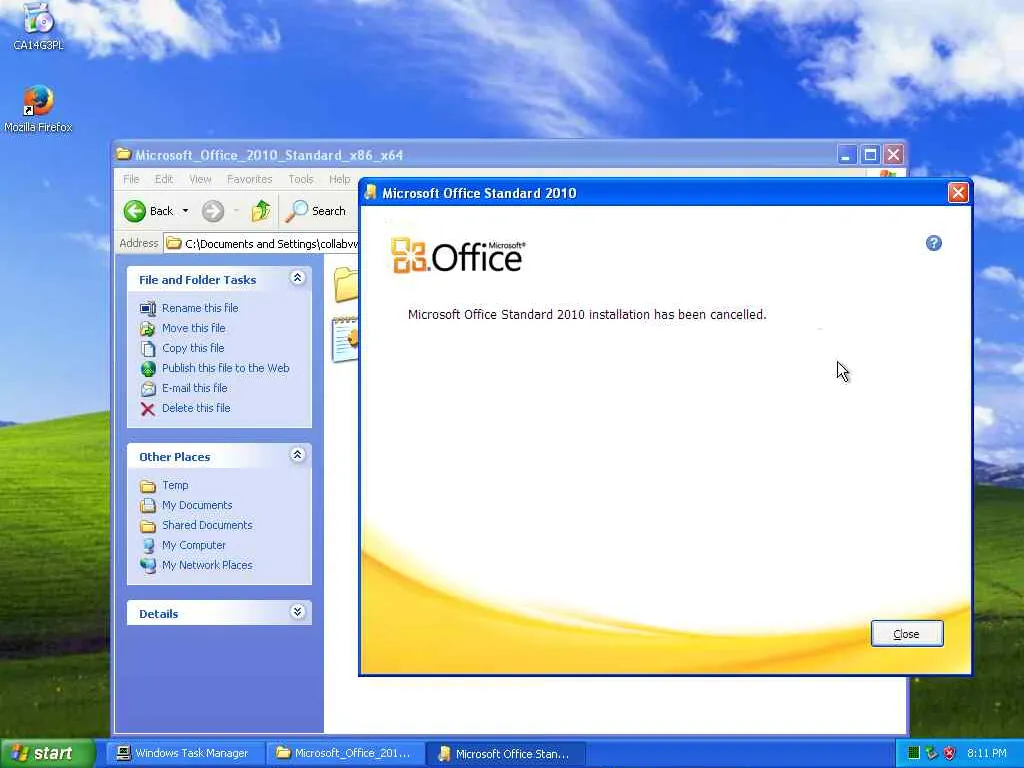Click the red security shield tray icon
Screen dimensions: 1024x768
950,753
